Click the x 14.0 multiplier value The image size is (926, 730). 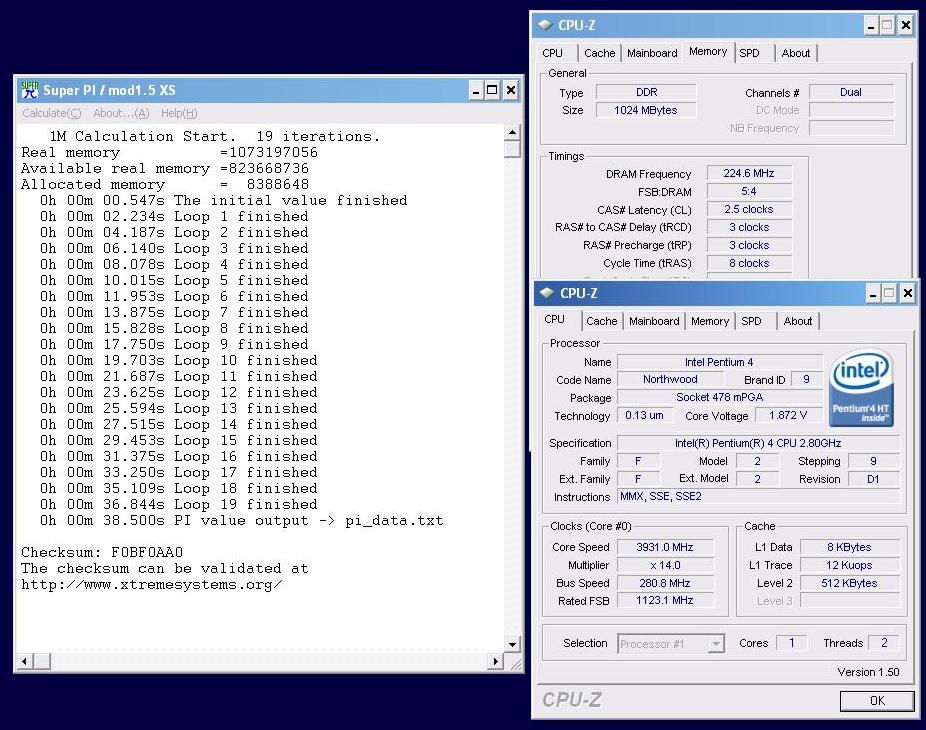[665, 565]
